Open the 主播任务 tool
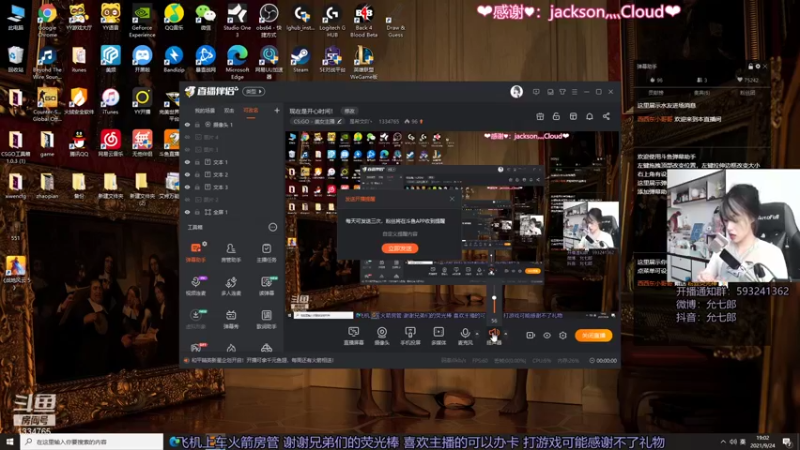 (x=266, y=252)
